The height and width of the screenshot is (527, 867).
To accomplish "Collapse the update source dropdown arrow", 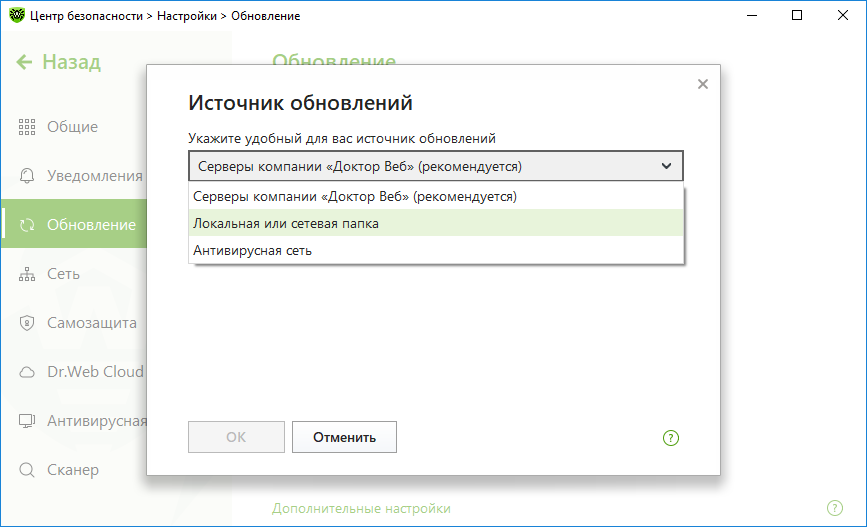I will click(667, 166).
